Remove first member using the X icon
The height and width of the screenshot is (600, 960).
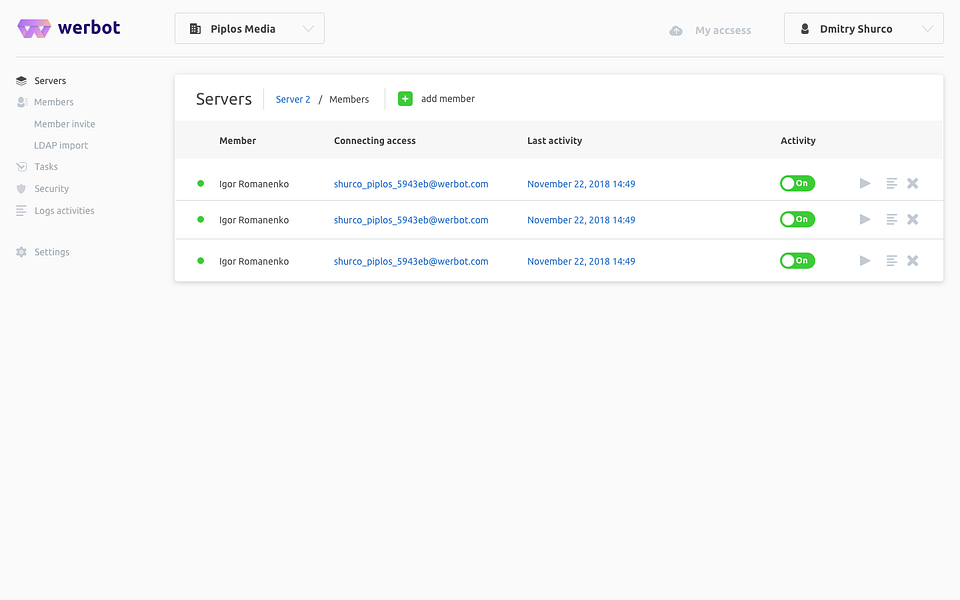tap(912, 183)
